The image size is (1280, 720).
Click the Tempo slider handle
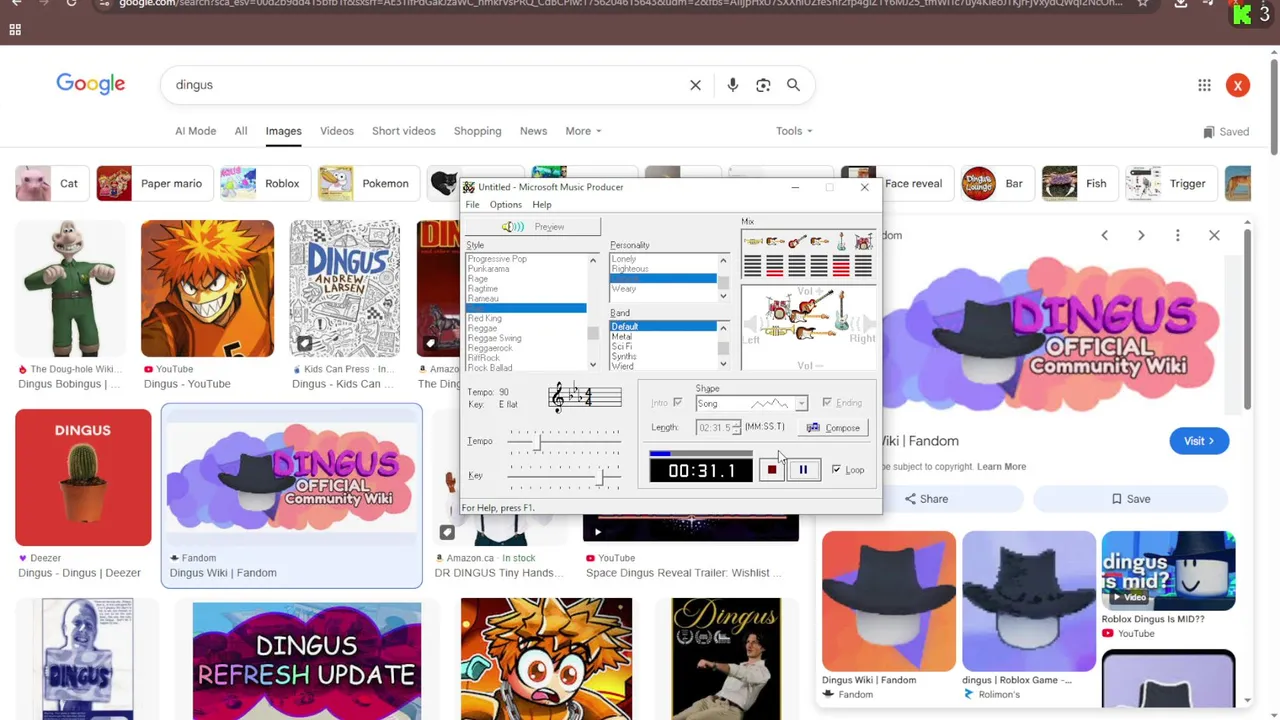(x=539, y=440)
